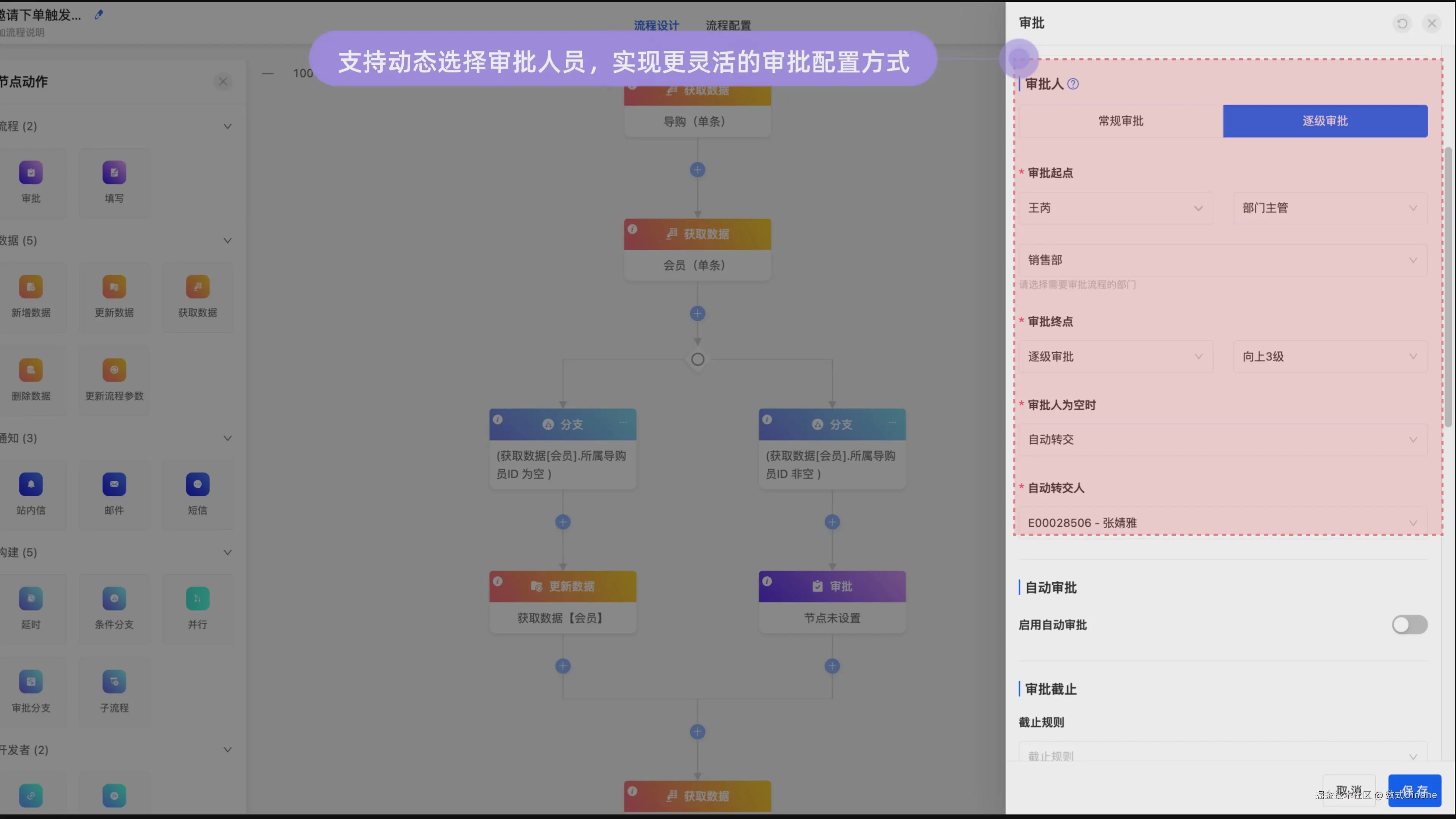The width and height of the screenshot is (1456, 819).
Task: Select the 站内信 notification icon
Action: (30, 485)
